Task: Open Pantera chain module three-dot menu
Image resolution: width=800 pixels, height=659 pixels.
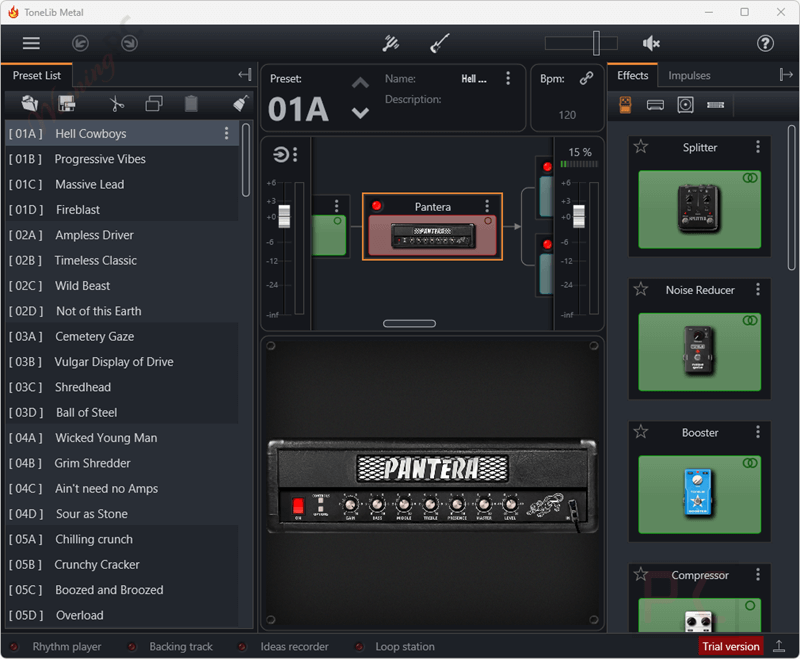Action: coord(487,206)
